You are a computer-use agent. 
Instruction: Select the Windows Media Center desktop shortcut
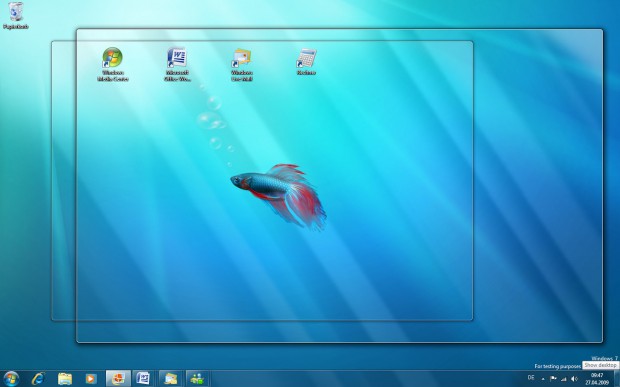coord(113,64)
